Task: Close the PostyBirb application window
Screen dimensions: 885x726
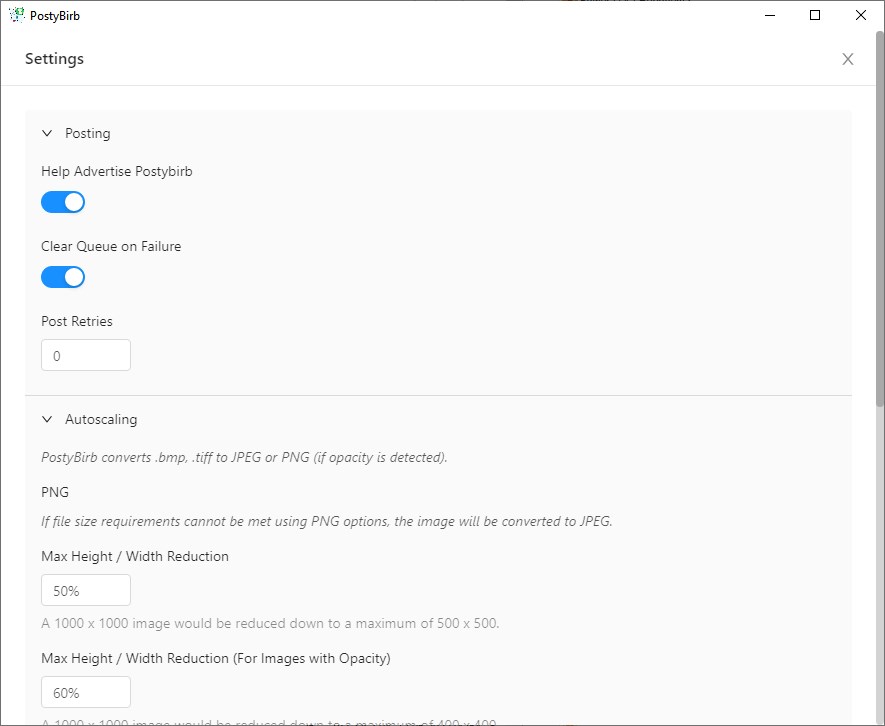Action: 860,15
